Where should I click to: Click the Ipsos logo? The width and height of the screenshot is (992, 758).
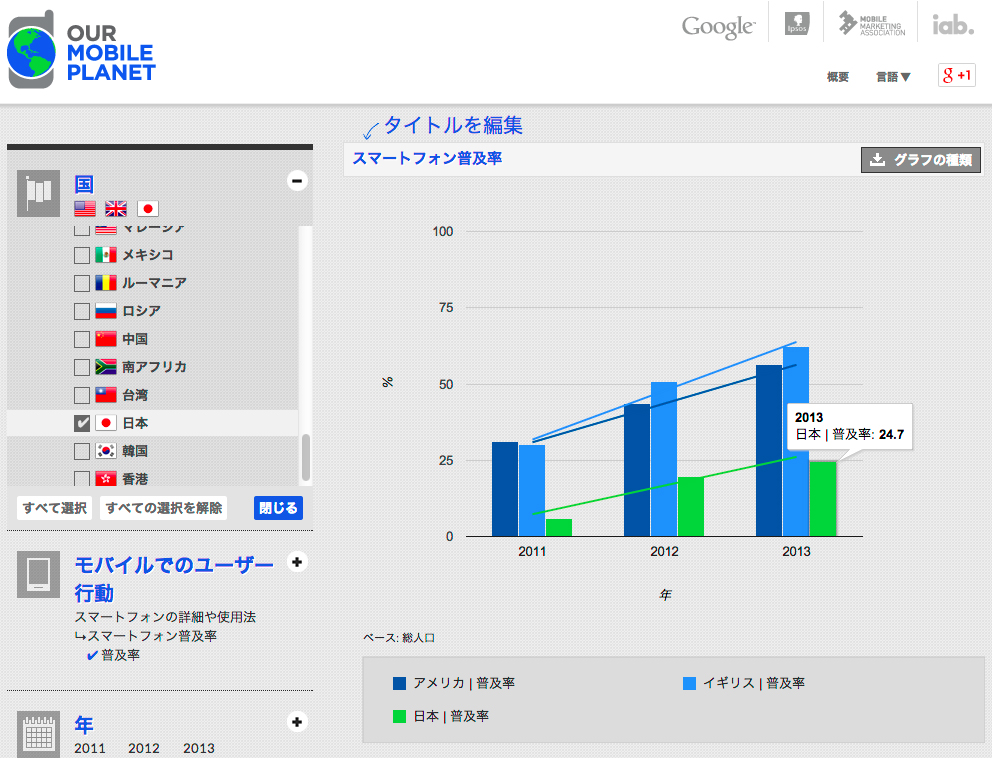tap(797, 23)
